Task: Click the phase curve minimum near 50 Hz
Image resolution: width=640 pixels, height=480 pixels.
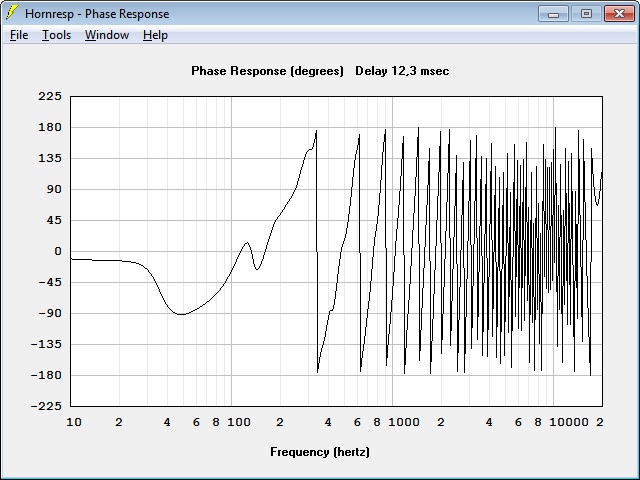Action: tap(181, 314)
